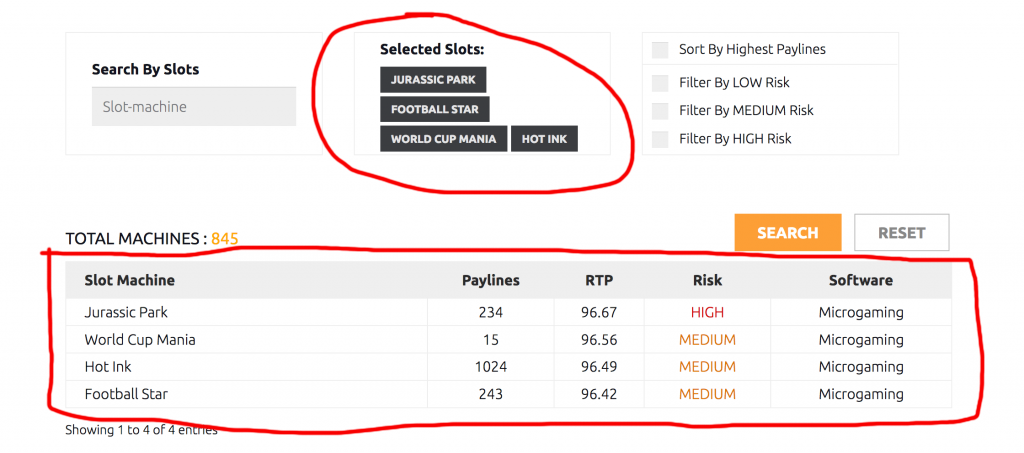The height and width of the screenshot is (453, 1024).
Task: Select the Football Star table row
Action: 508,394
